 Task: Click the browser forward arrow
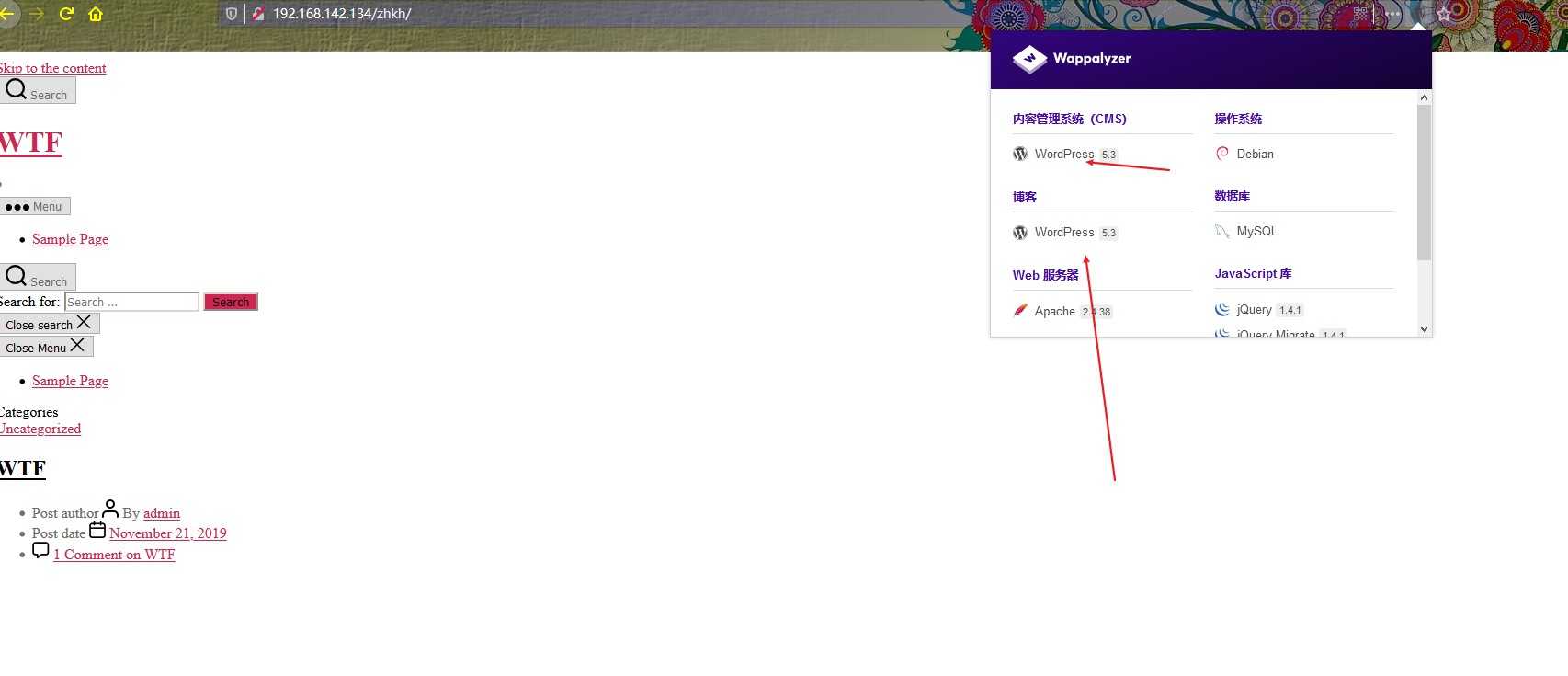(x=37, y=14)
